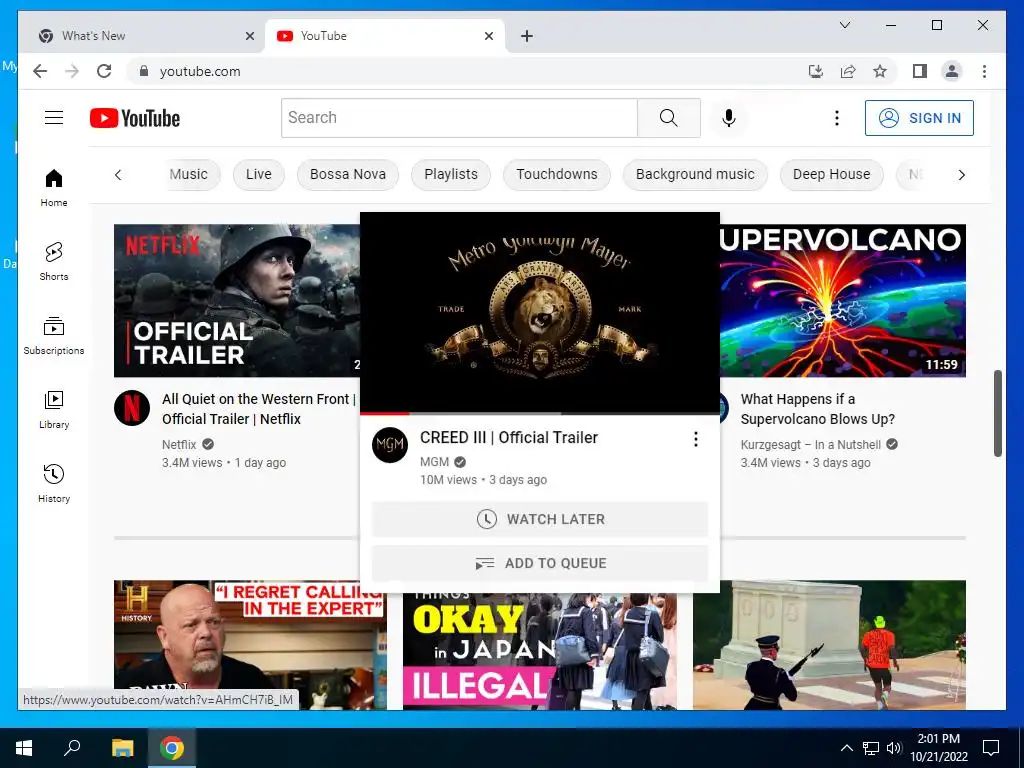Viewport: 1024px width, 768px height.
Task: Open Okay in Japan Illegal thumbnail
Action: coord(540,651)
